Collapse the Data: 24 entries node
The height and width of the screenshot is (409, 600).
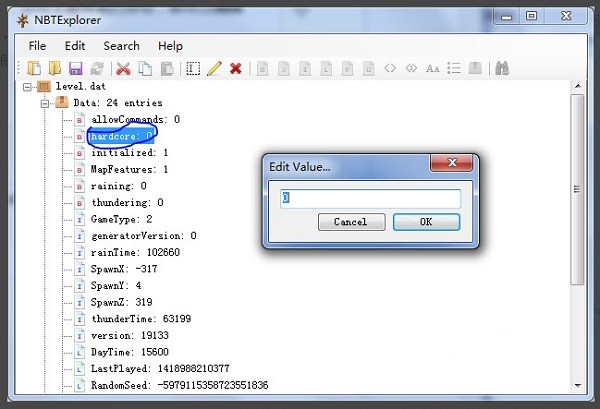(x=44, y=103)
